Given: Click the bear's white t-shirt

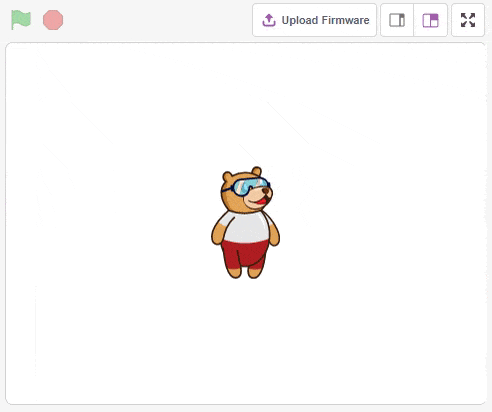Looking at the screenshot, I should [x=247, y=227].
